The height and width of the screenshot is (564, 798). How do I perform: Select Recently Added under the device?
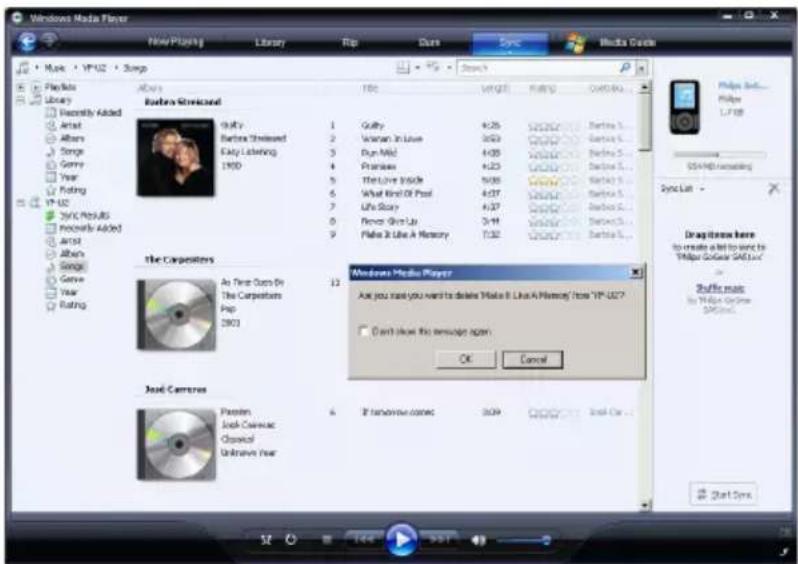pos(90,228)
